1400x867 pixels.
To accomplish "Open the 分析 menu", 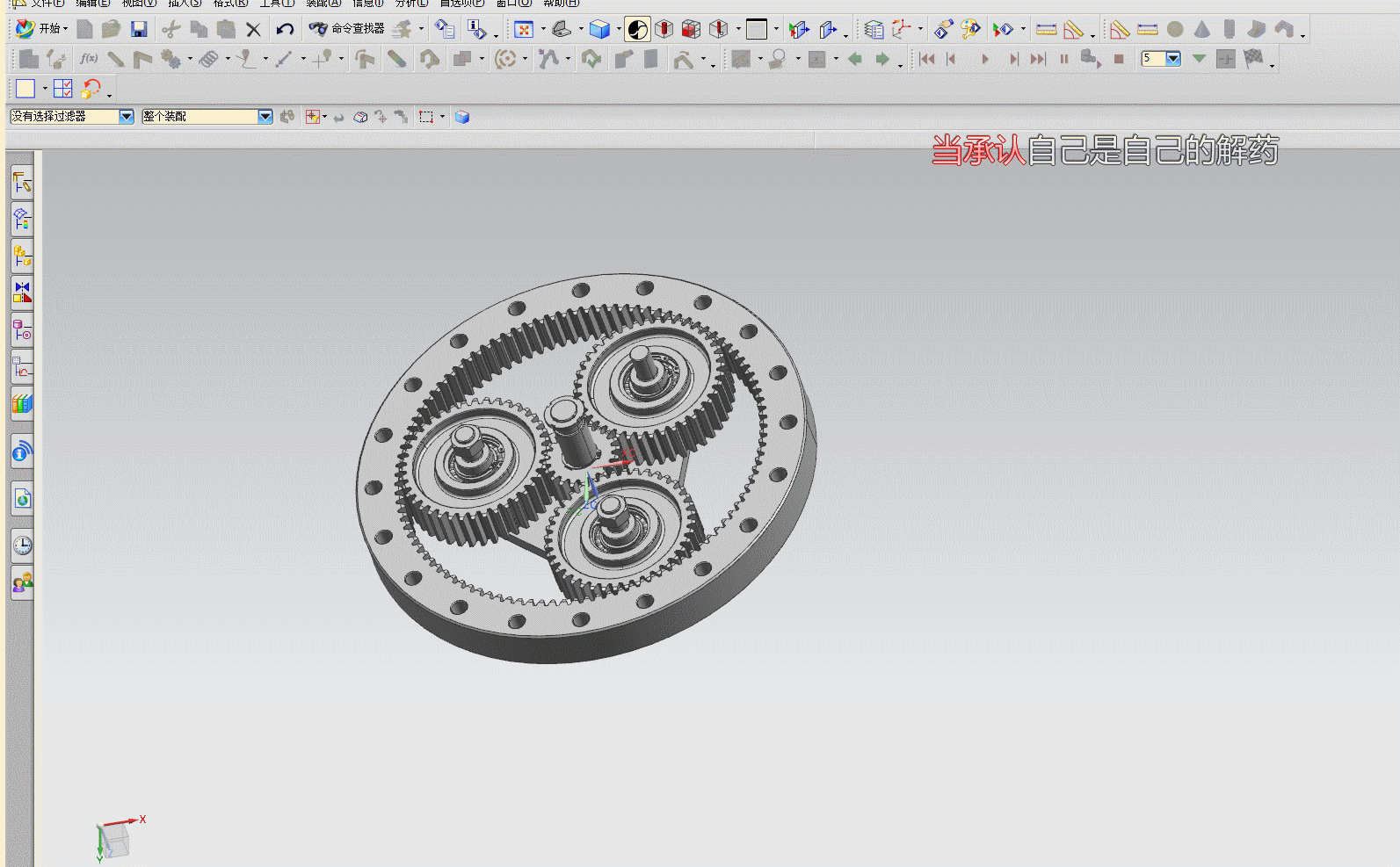I will coord(411,4).
